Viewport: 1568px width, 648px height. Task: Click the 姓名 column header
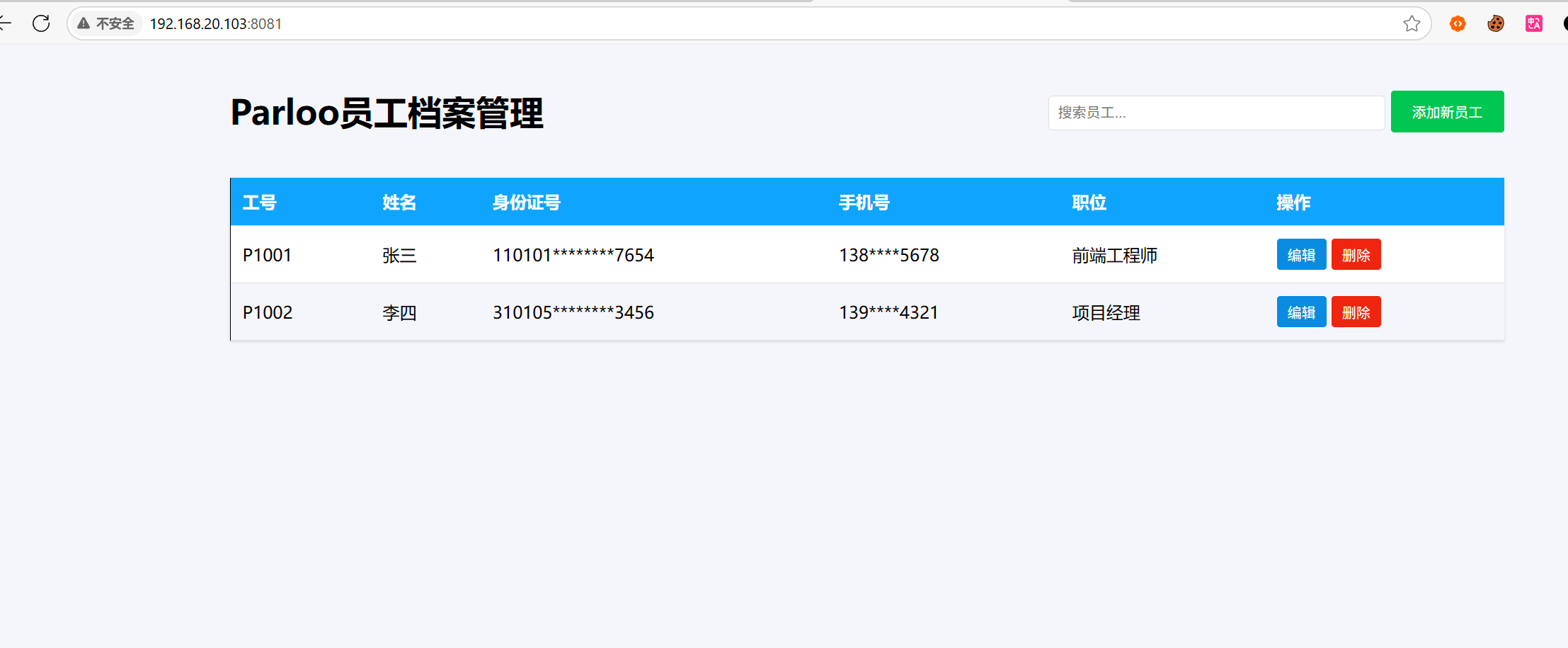pos(399,203)
